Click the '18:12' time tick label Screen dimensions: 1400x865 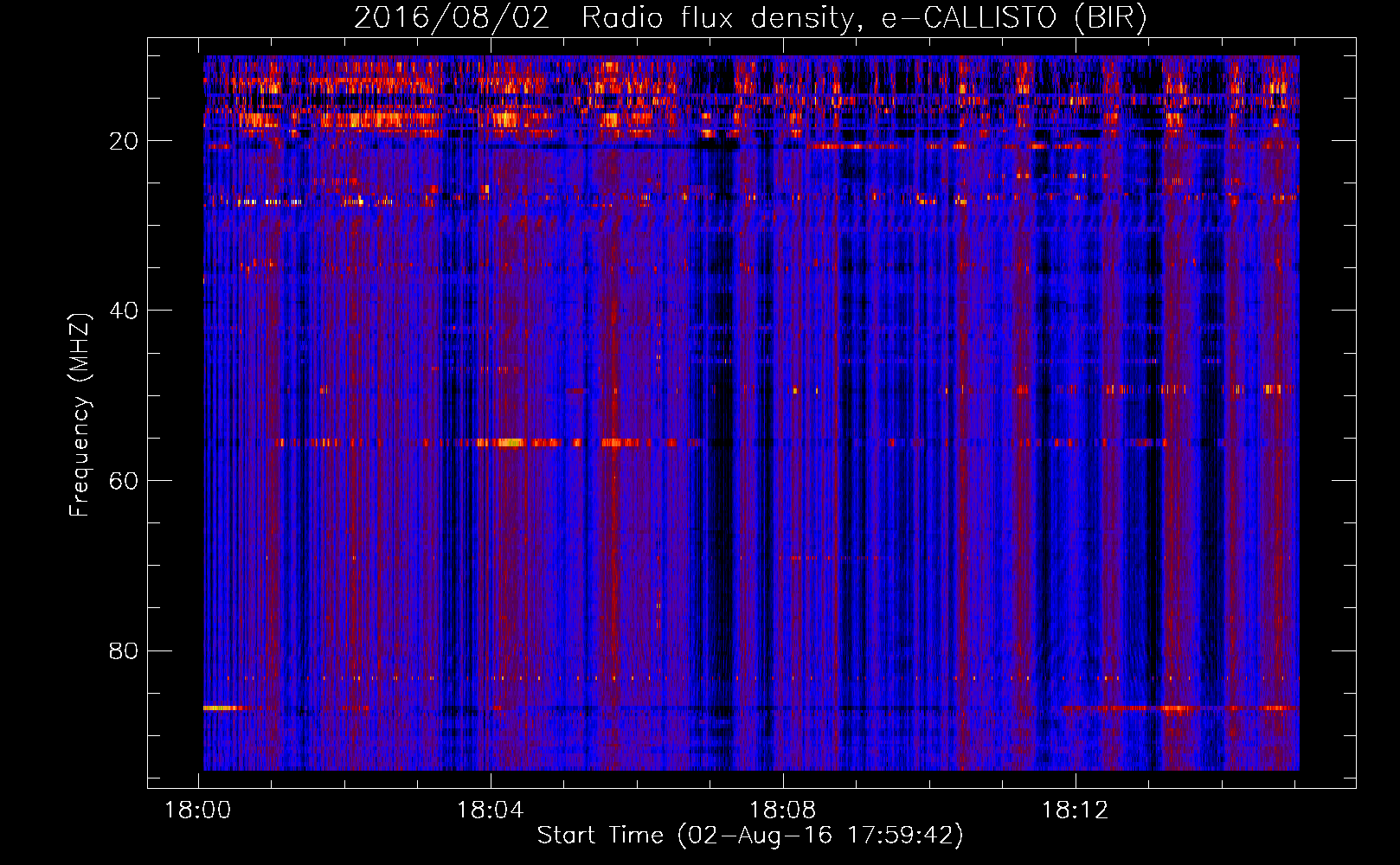(x=1075, y=811)
